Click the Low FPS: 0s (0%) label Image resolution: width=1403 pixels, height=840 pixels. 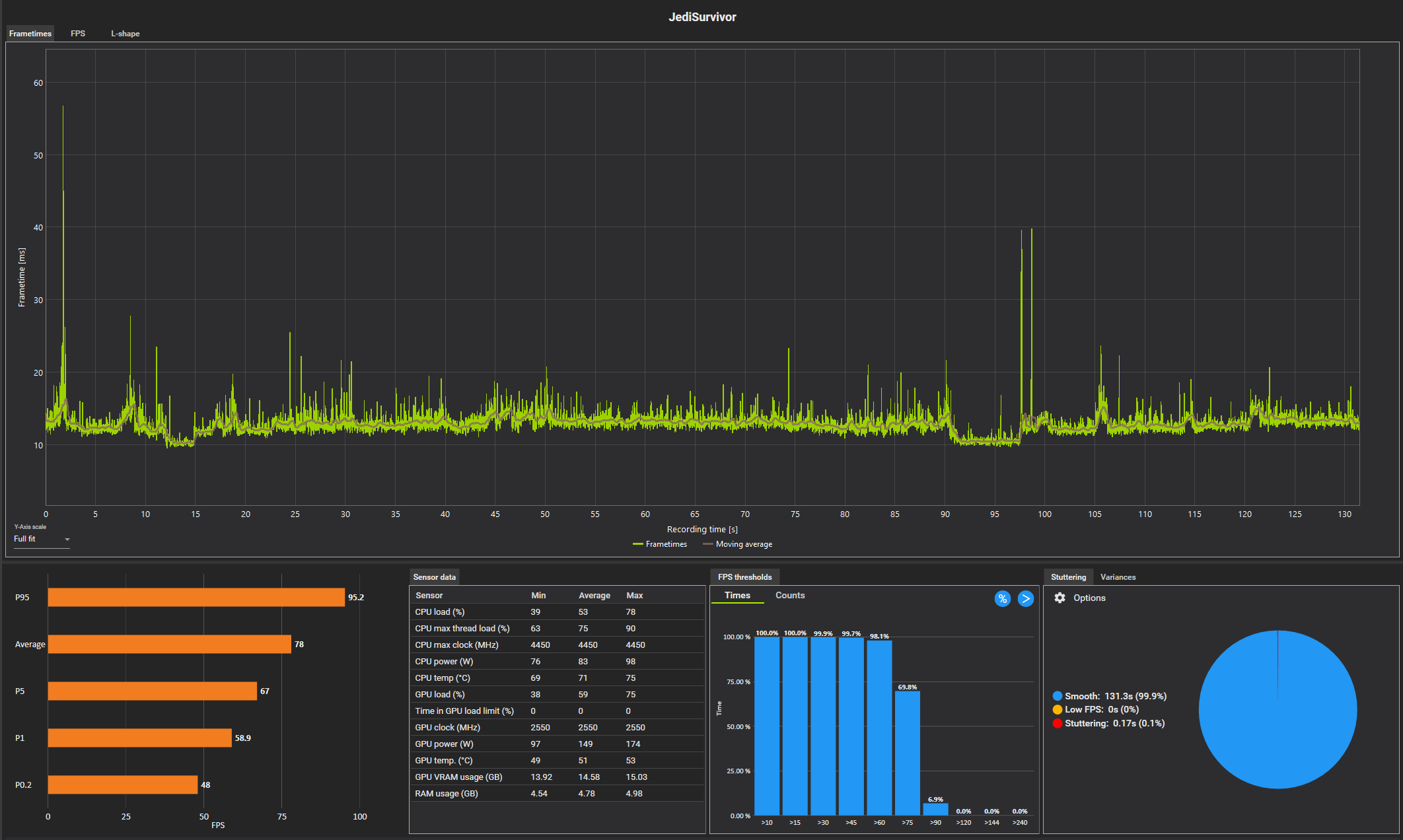click(x=1102, y=710)
